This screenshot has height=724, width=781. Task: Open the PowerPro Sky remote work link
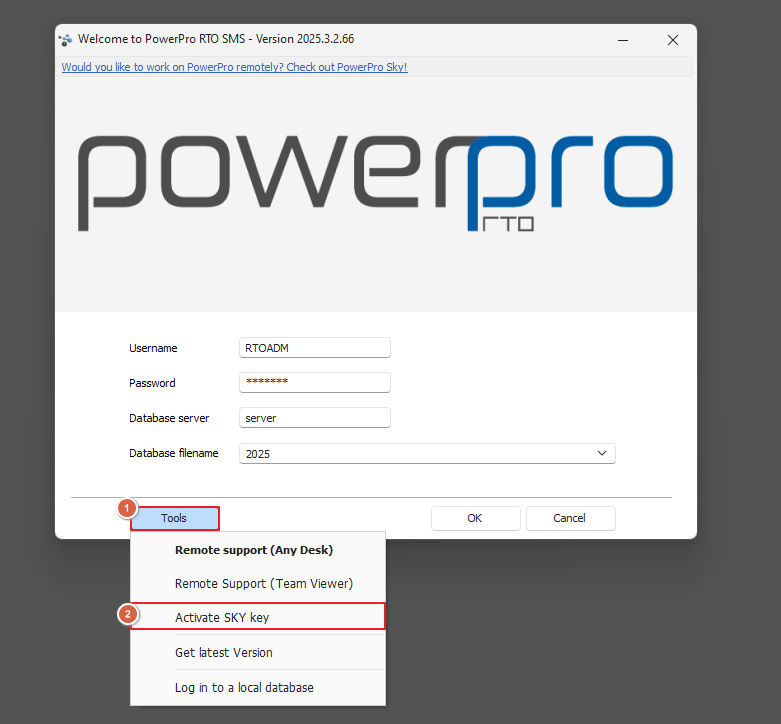pyautogui.click(x=234, y=67)
